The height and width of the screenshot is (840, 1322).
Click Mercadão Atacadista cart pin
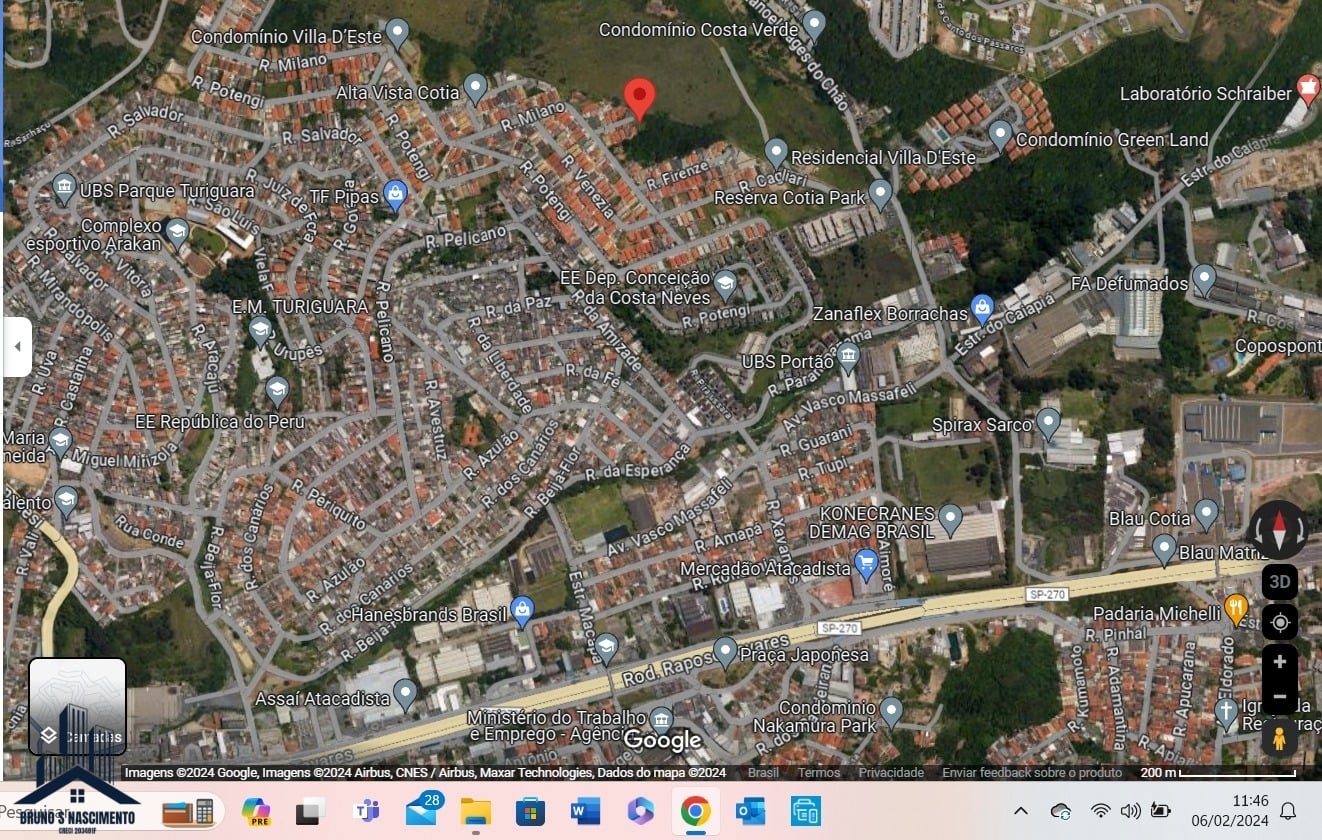tap(866, 564)
